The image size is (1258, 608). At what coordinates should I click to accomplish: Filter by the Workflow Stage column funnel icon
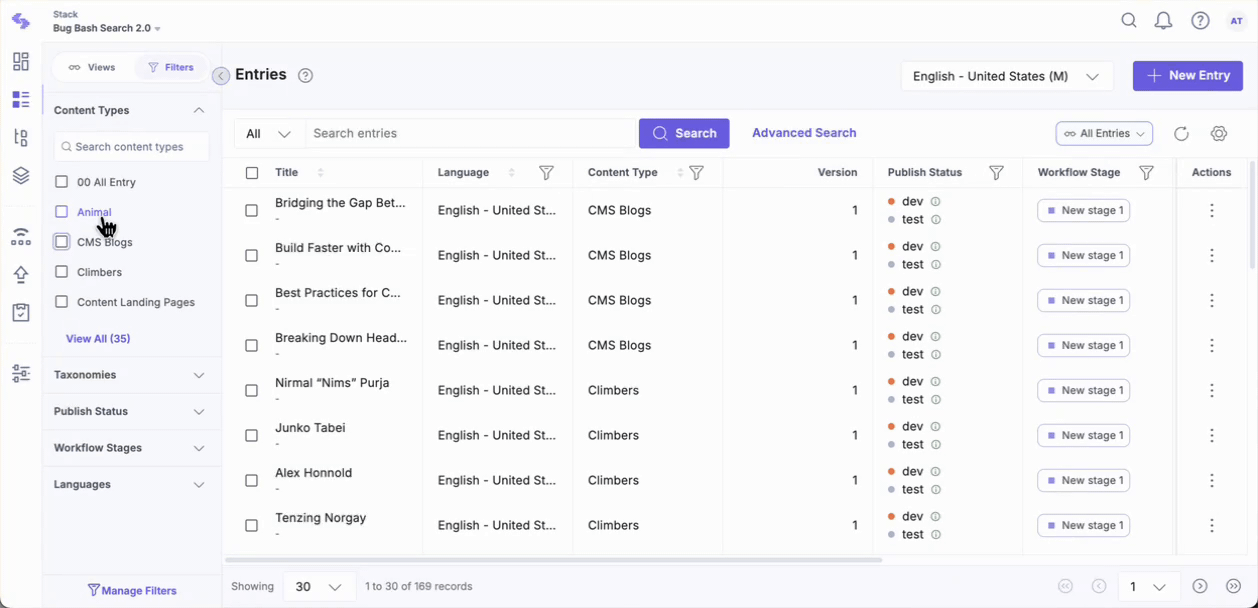click(x=1147, y=173)
